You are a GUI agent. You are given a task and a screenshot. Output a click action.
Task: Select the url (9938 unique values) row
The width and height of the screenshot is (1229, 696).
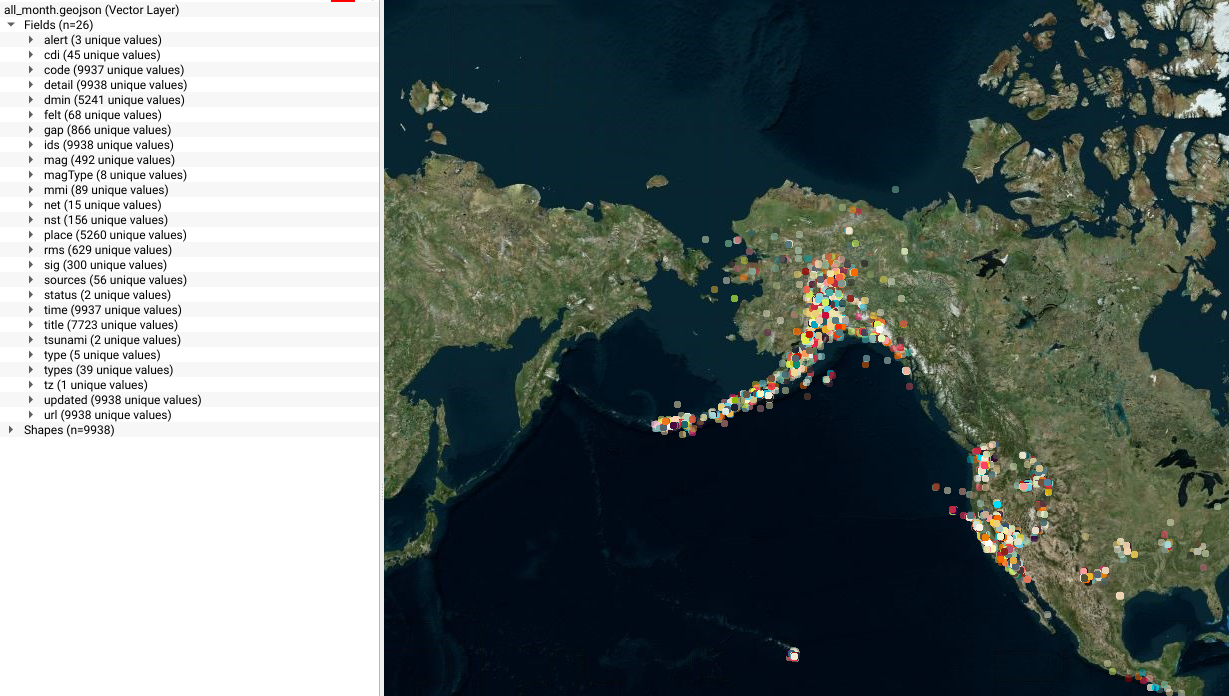[107, 415]
